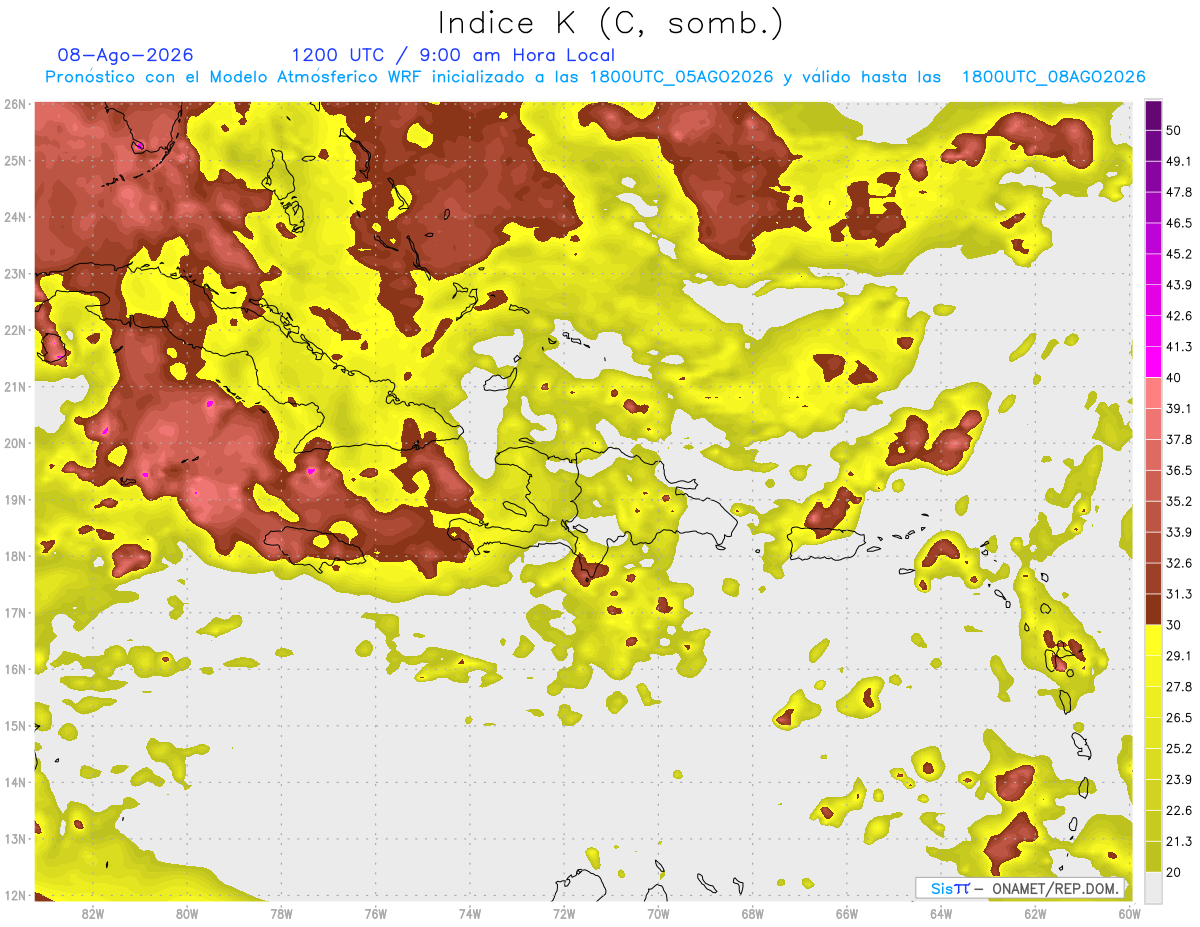The height and width of the screenshot is (927, 1200).
Task: Click the color scale value '45.2'
Action: click(1179, 254)
